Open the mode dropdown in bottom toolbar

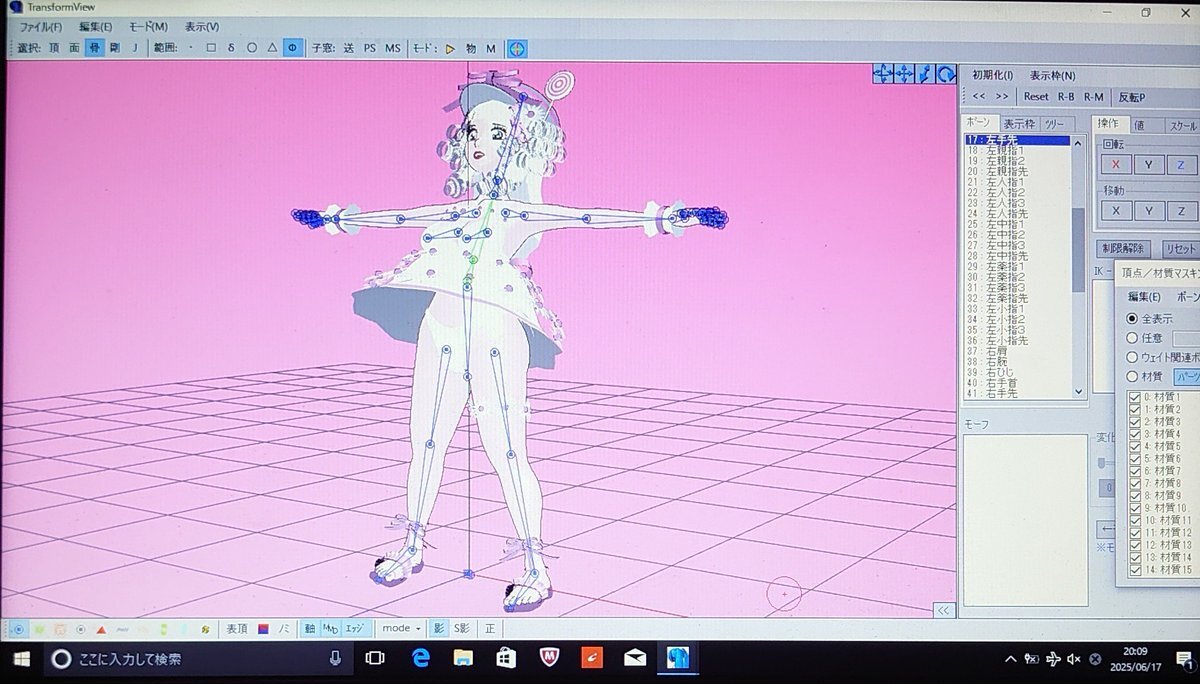click(x=402, y=628)
